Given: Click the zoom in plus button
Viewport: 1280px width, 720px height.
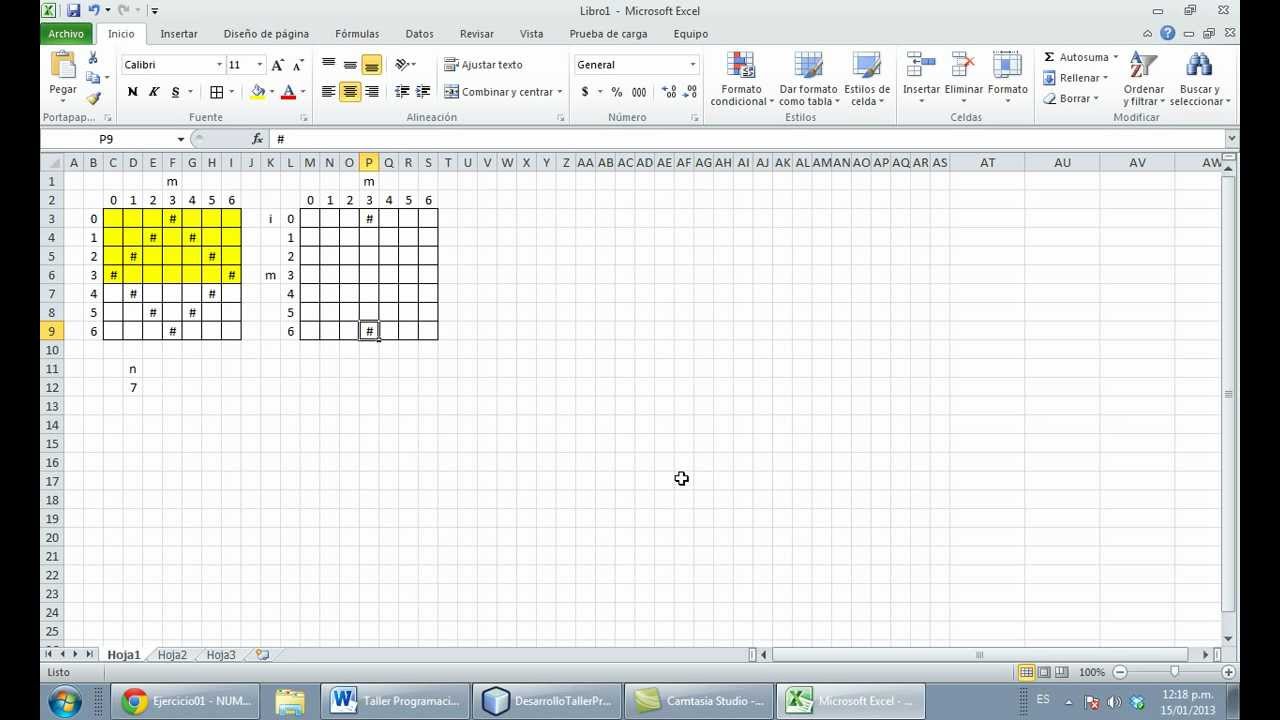Looking at the screenshot, I should pyautogui.click(x=1228, y=672).
